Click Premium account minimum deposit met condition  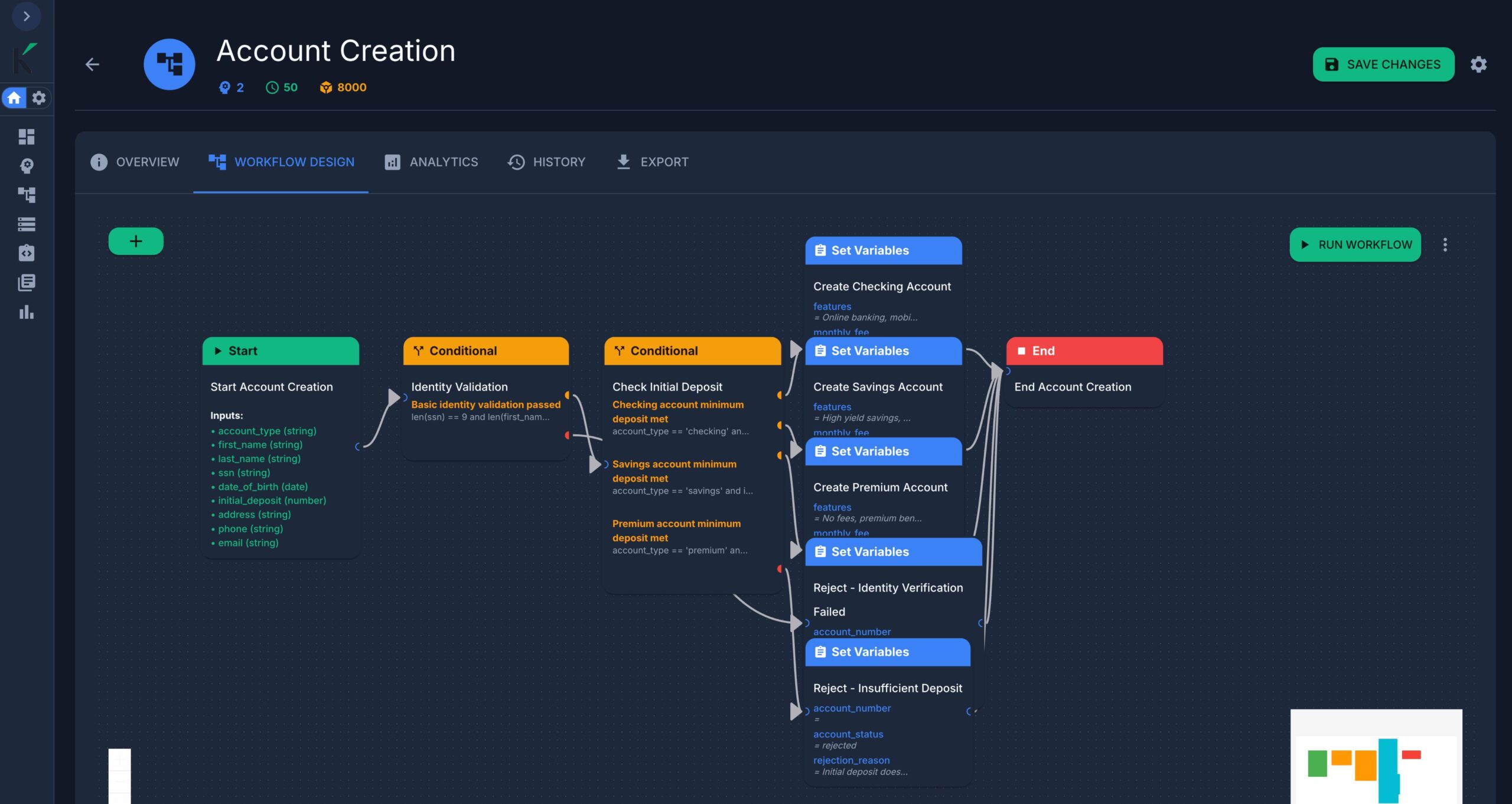coord(676,531)
